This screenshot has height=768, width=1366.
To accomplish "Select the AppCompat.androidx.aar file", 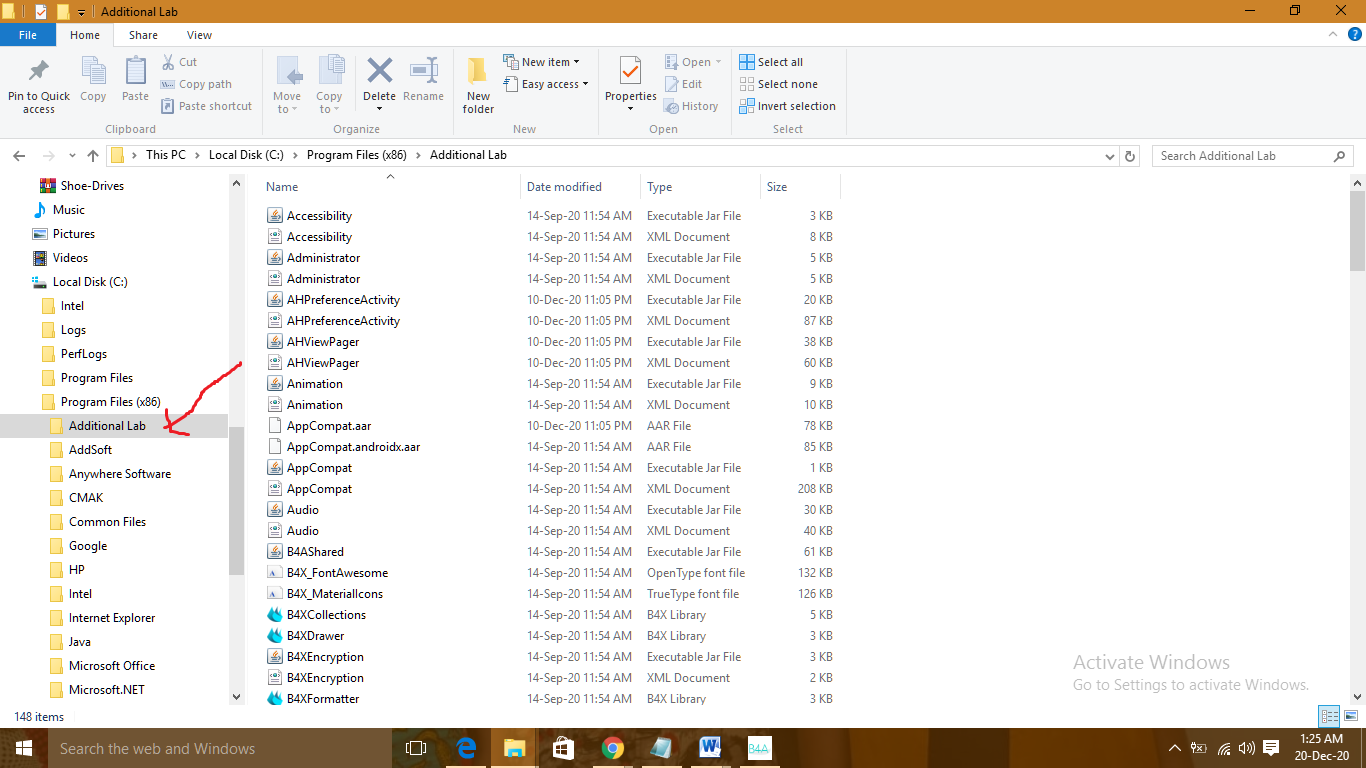I will [x=353, y=447].
